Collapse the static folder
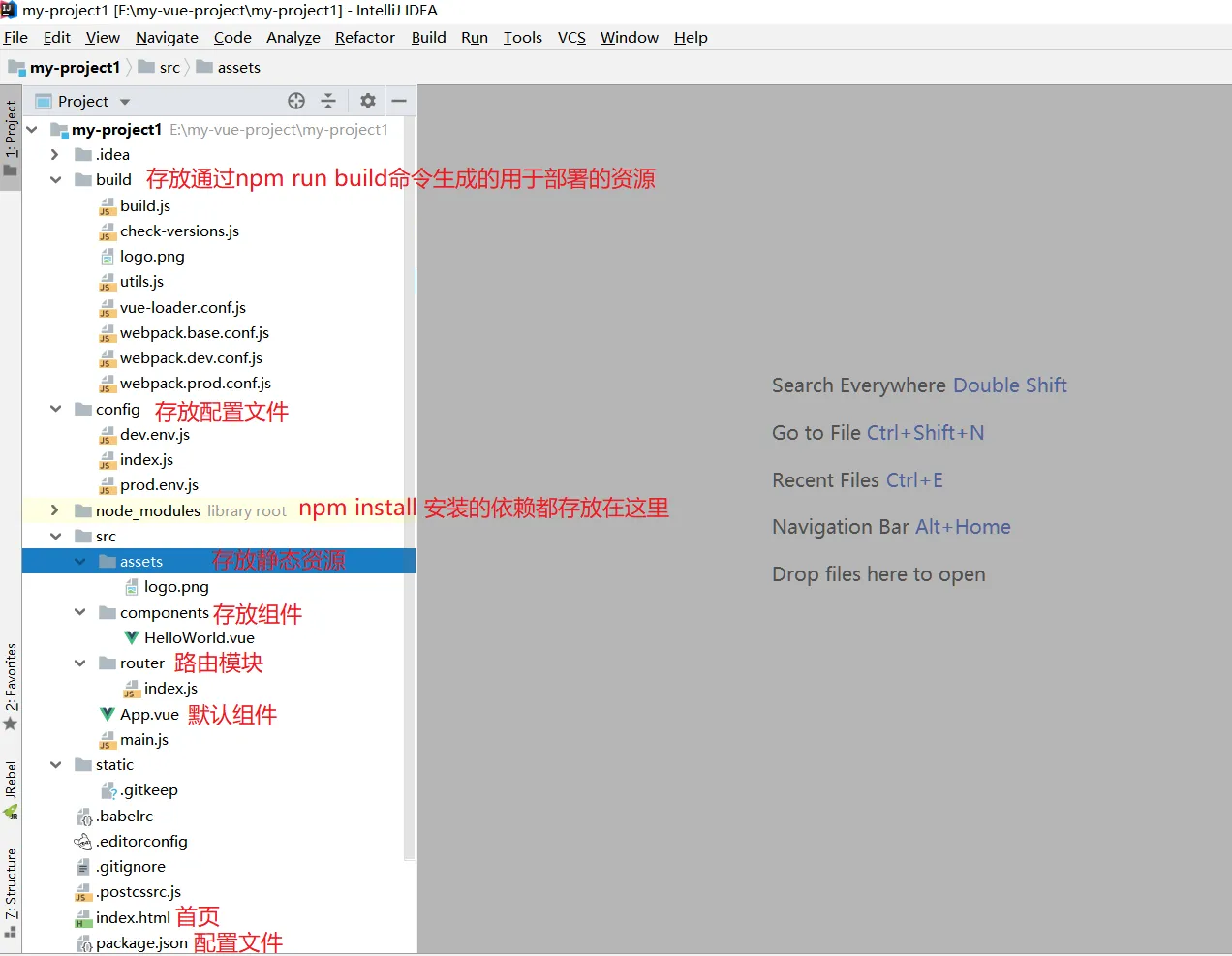 55,764
